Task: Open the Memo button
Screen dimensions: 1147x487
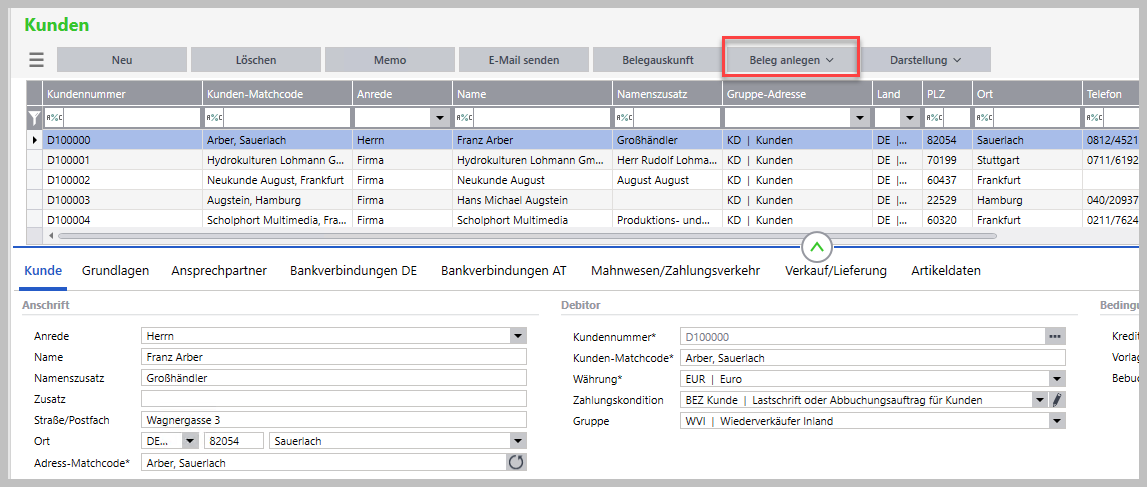Action: pyautogui.click(x=390, y=60)
